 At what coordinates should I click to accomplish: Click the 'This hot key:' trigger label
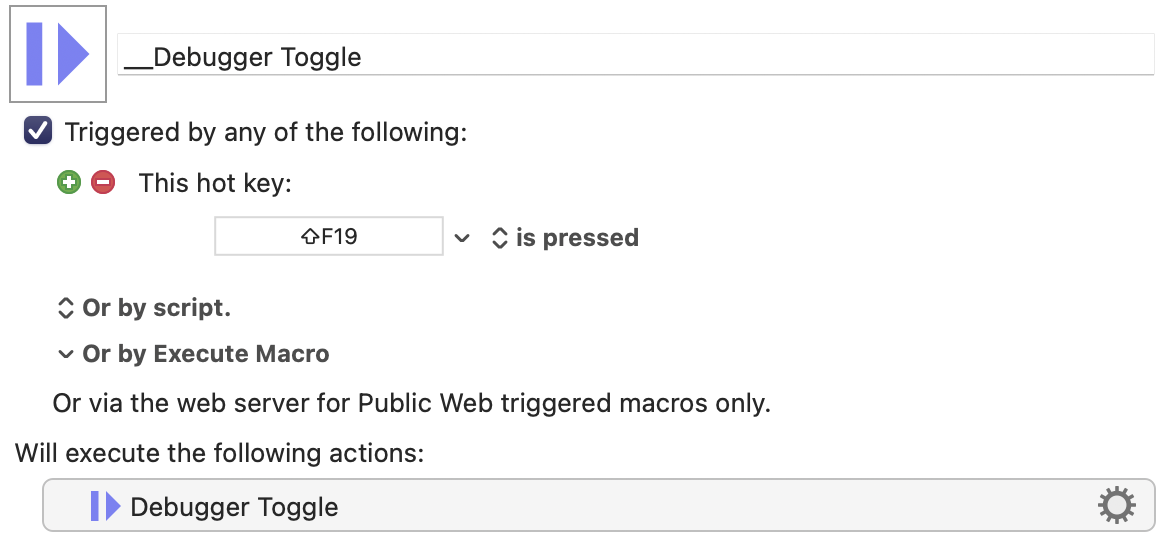(x=215, y=183)
